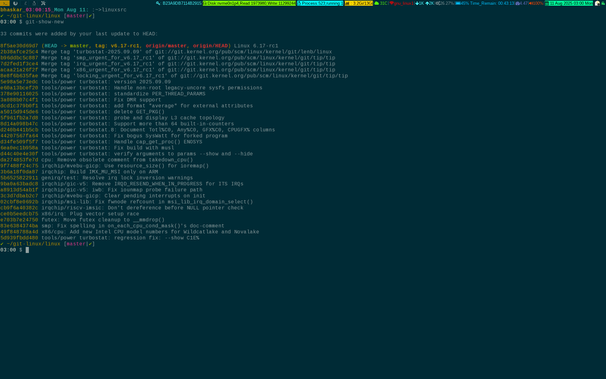Click the cyan Process running status segment
This screenshot has height=379, width=606.
pos(320,3)
